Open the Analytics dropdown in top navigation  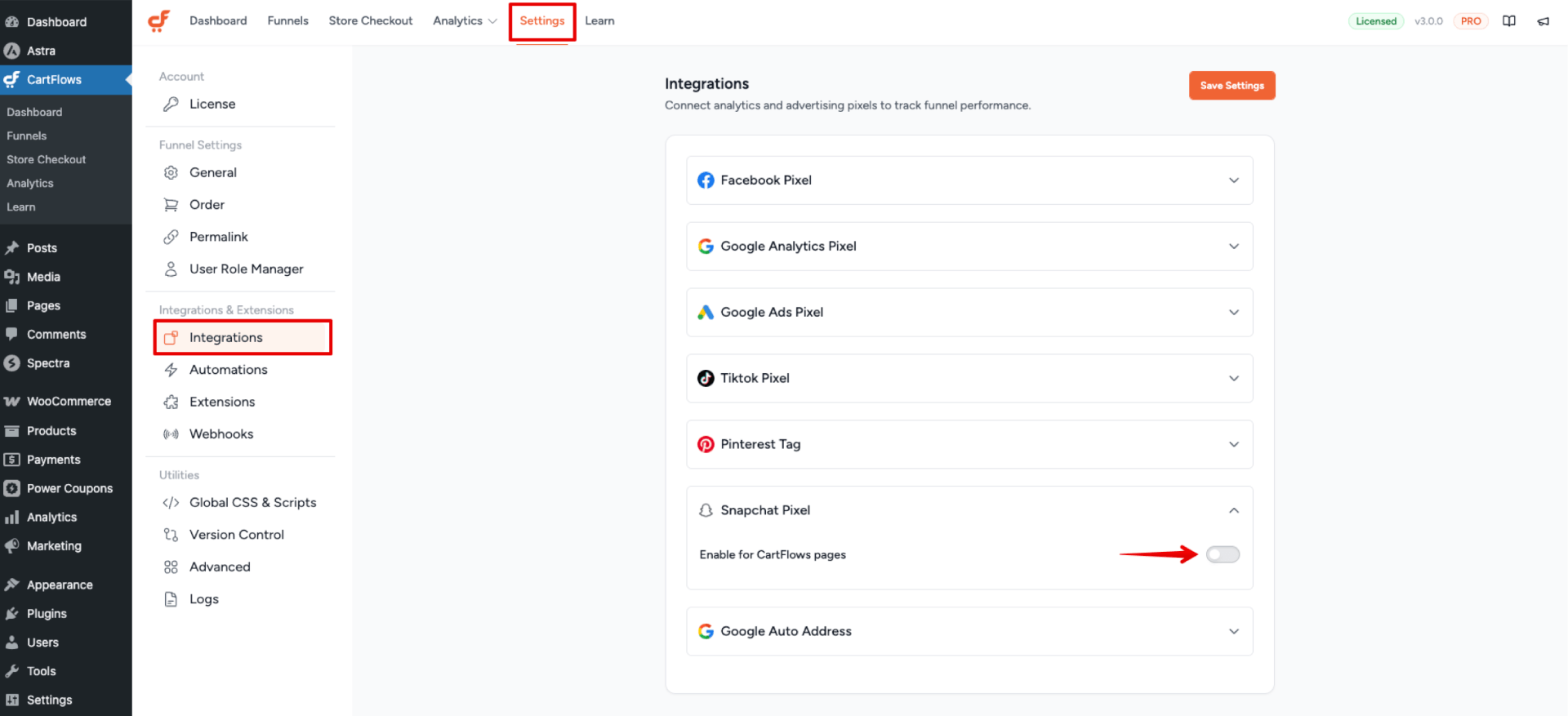click(x=465, y=21)
